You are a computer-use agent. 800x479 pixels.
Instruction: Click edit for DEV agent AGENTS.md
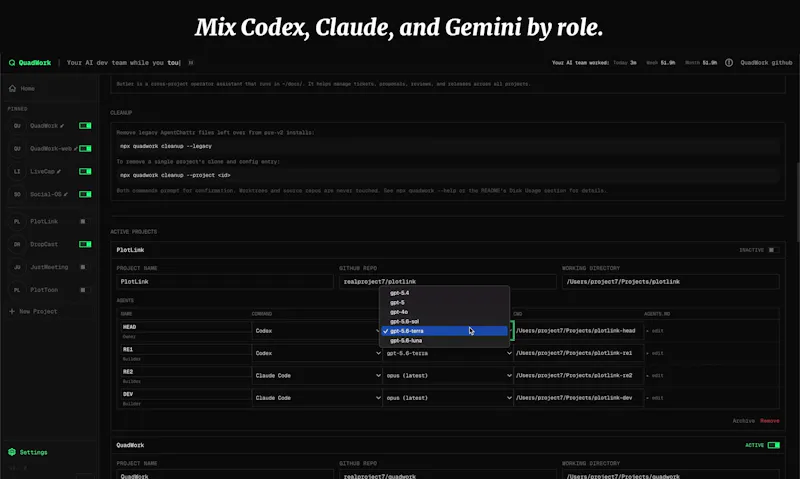click(x=658, y=398)
